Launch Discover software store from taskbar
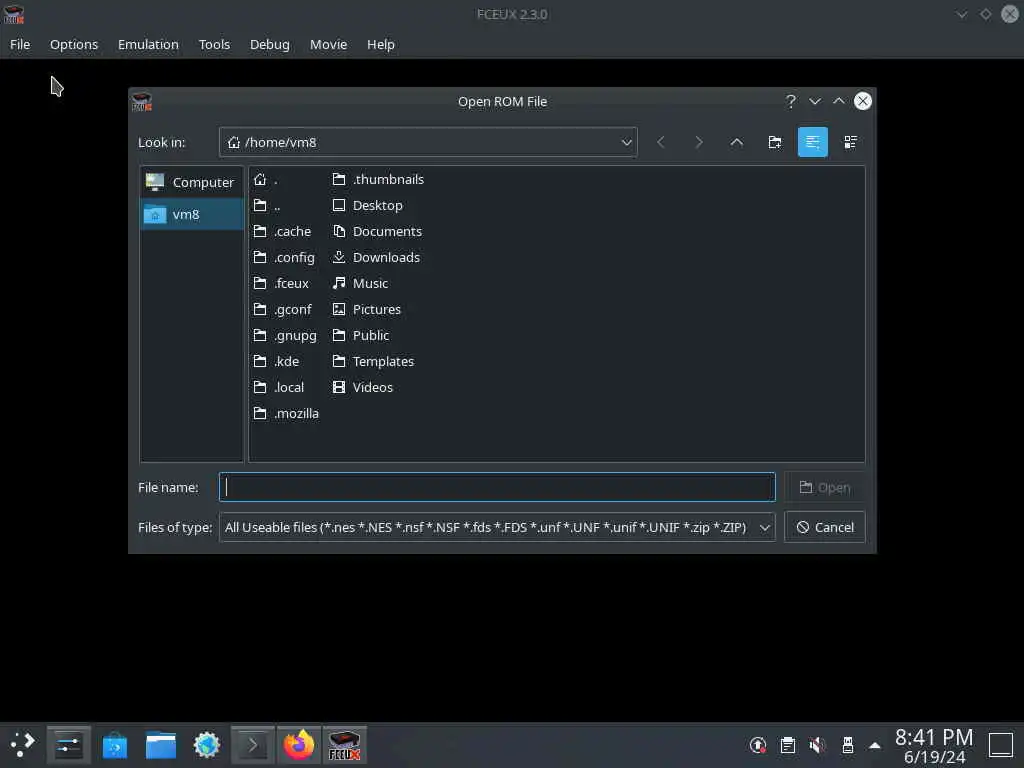The image size is (1024, 768). pos(115,744)
